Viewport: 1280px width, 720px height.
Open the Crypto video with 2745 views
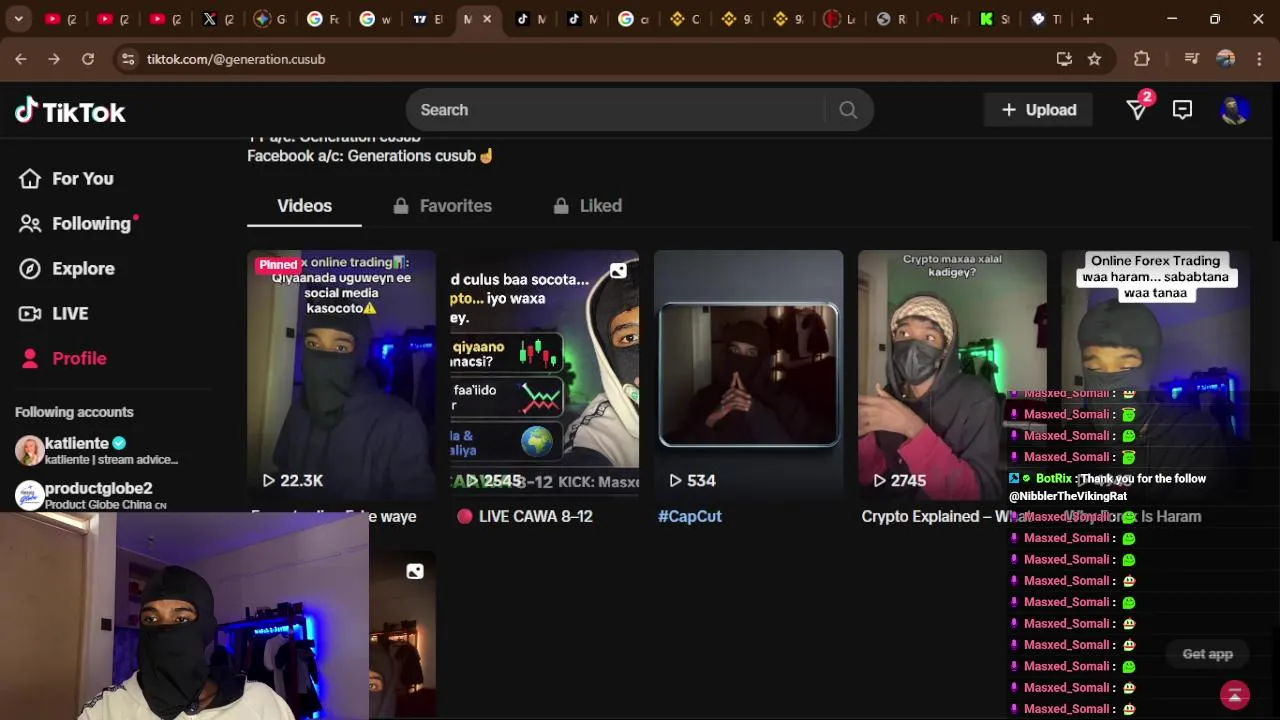952,375
